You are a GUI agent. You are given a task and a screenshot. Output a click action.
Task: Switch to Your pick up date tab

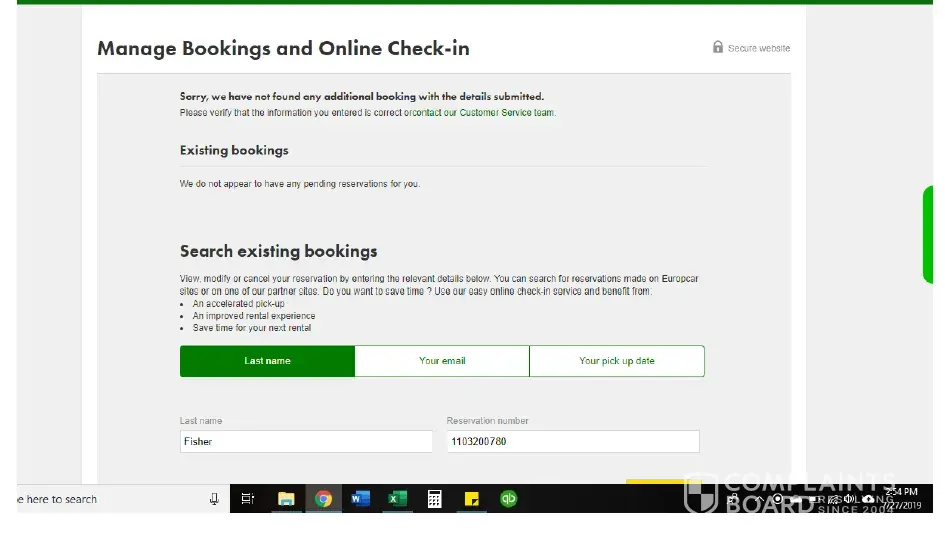pyautogui.click(x=617, y=361)
